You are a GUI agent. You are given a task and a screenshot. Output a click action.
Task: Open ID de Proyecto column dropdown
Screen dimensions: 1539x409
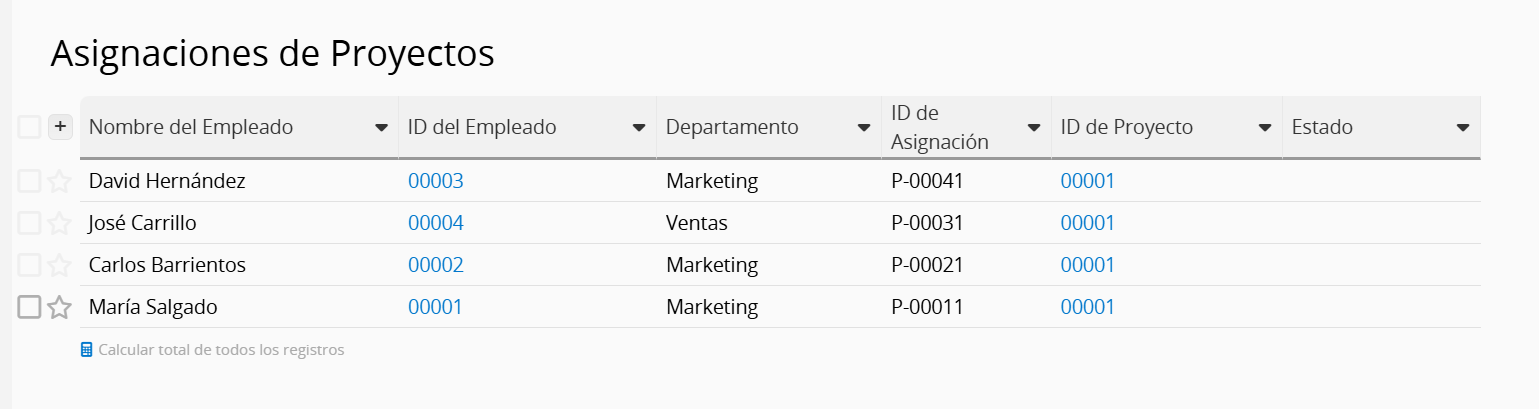1265,128
